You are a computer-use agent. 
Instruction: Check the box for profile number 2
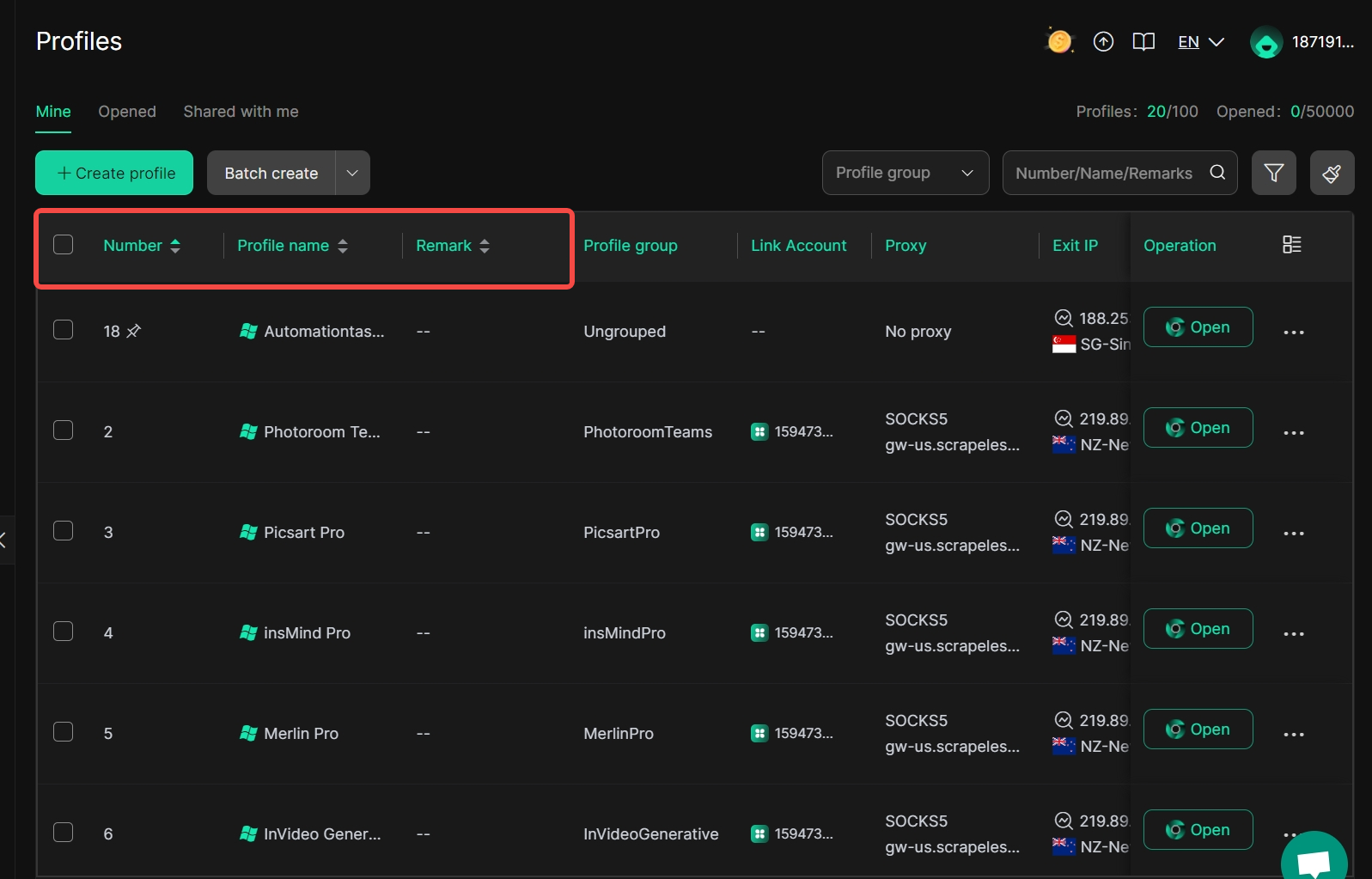click(x=63, y=430)
